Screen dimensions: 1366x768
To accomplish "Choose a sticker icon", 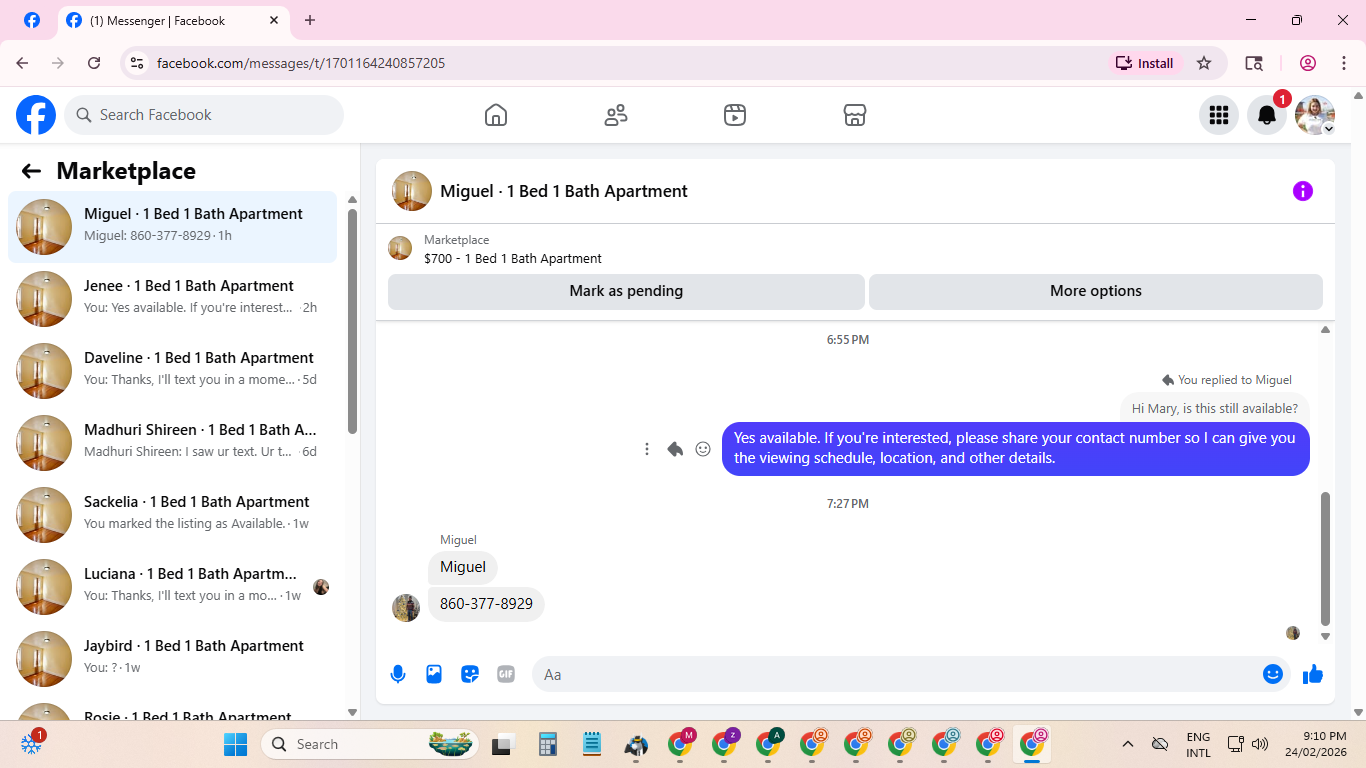I will click(470, 674).
